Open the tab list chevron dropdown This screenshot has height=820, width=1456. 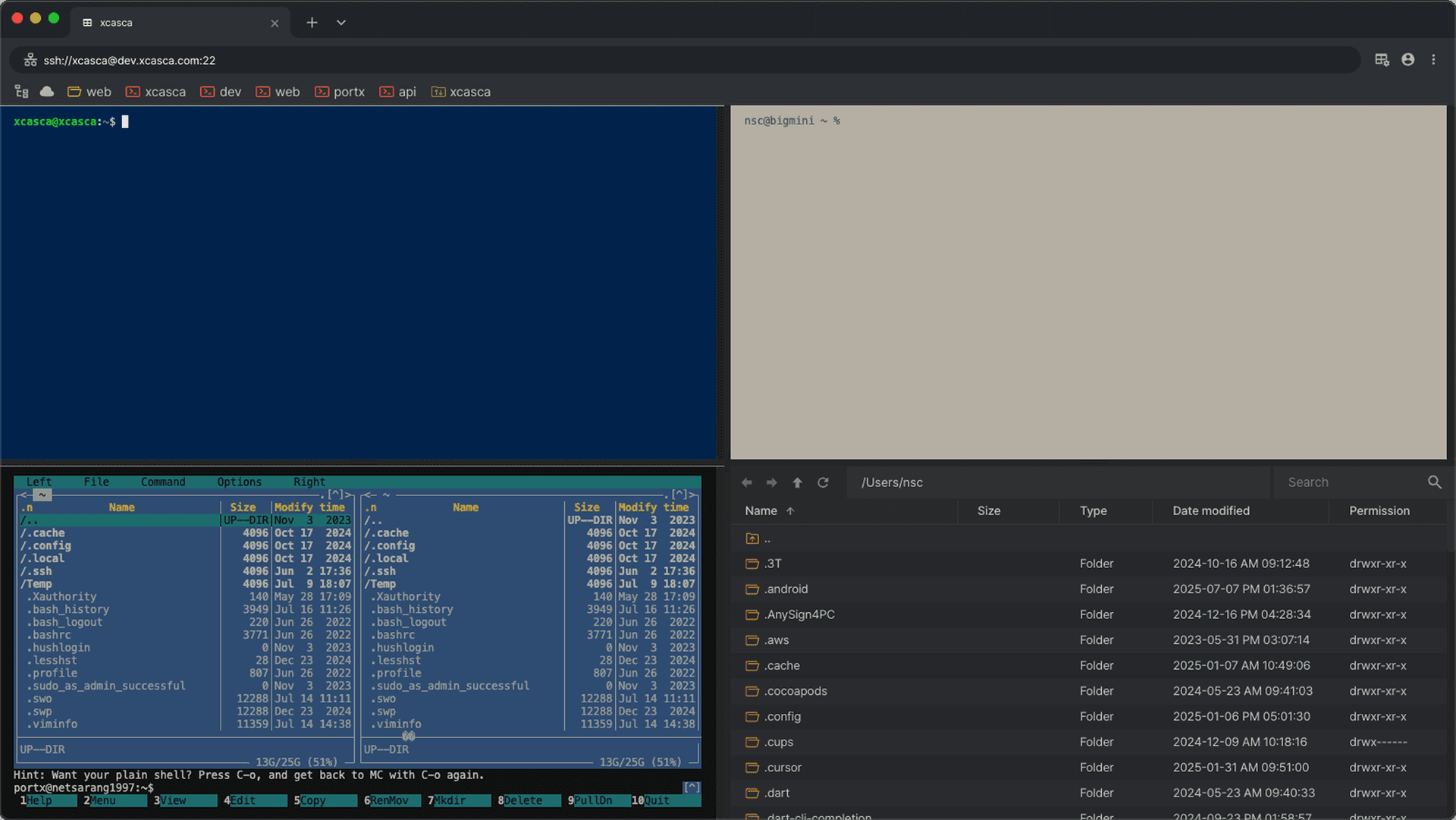point(340,23)
